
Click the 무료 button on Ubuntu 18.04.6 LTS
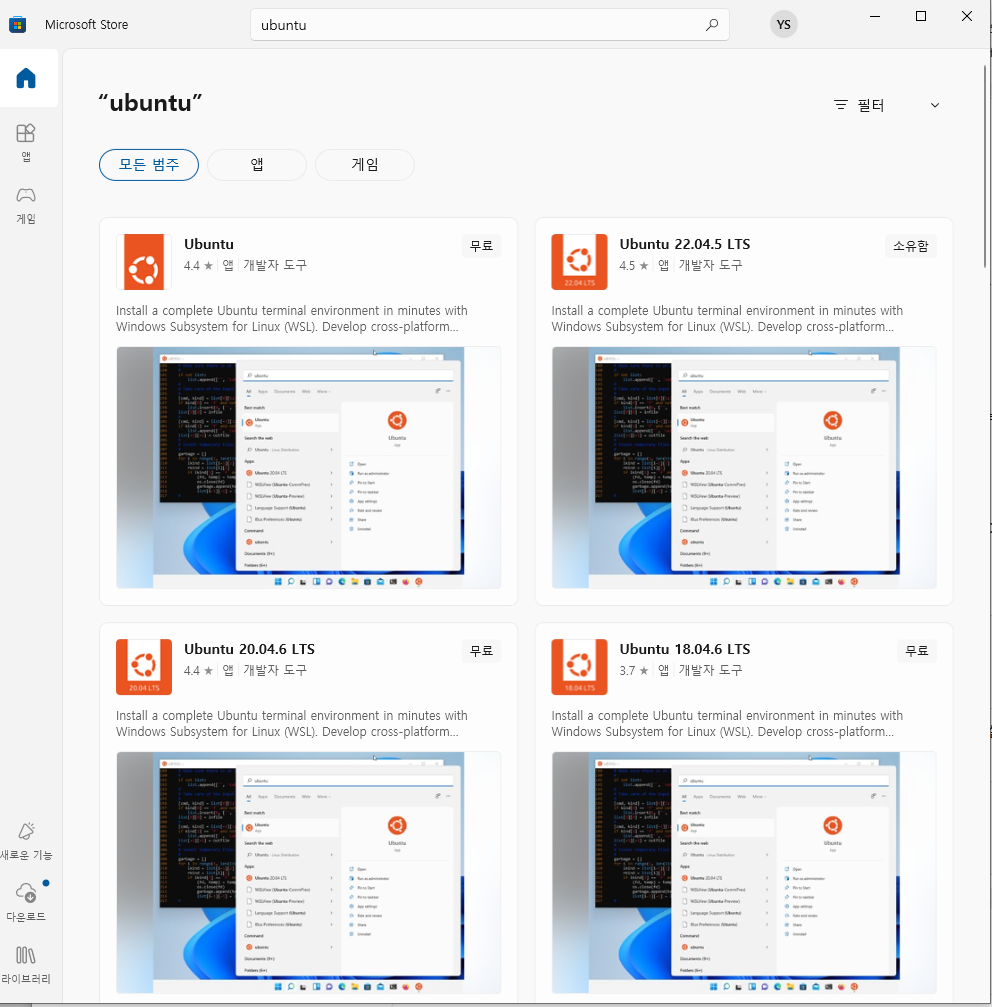pos(917,651)
